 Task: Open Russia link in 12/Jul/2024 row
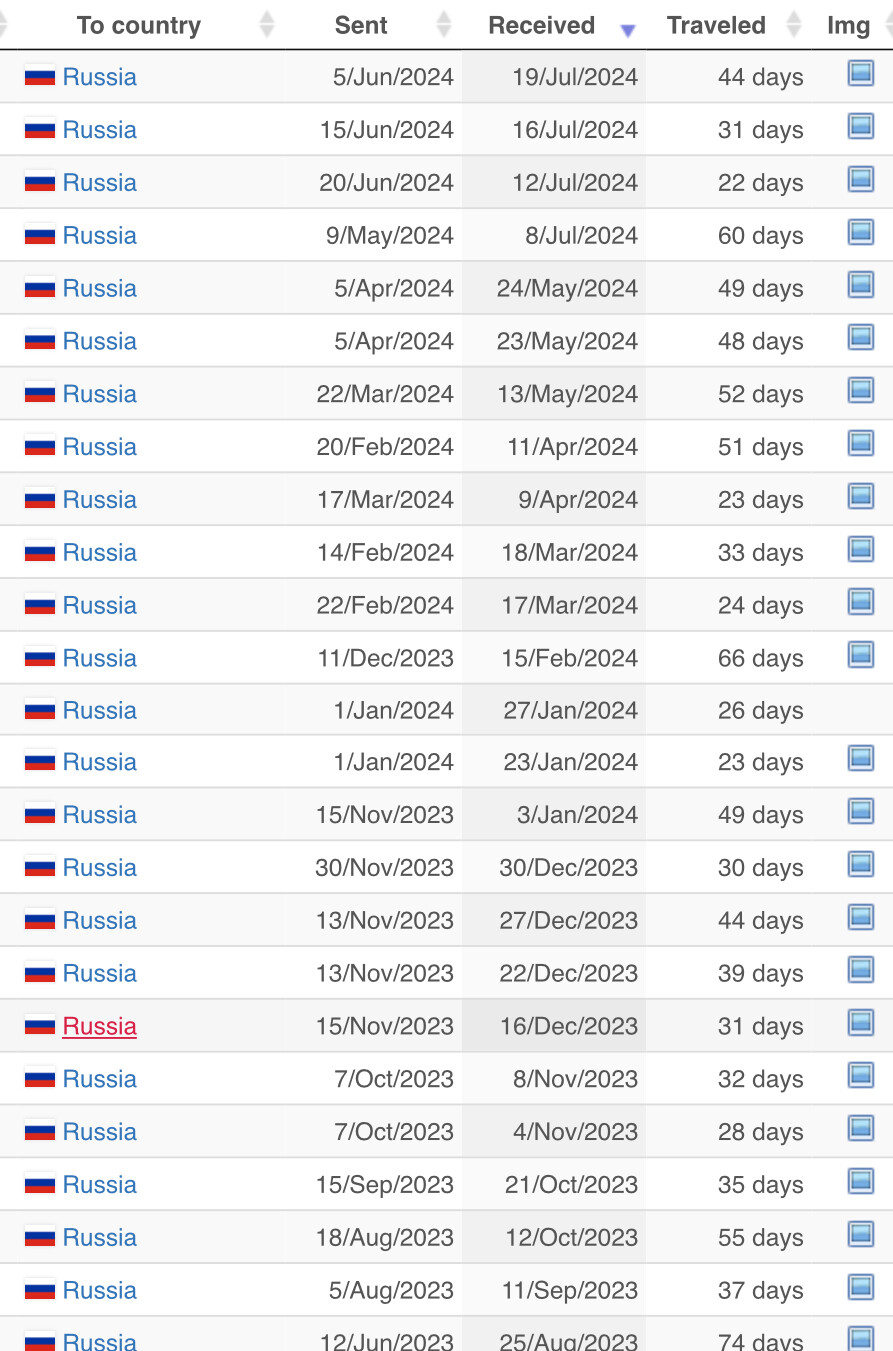[99, 183]
